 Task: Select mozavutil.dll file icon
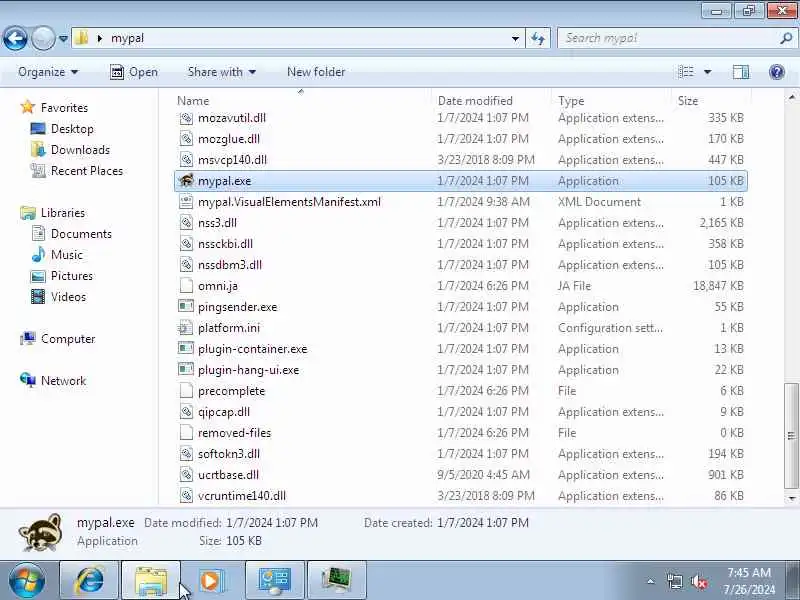(186, 118)
